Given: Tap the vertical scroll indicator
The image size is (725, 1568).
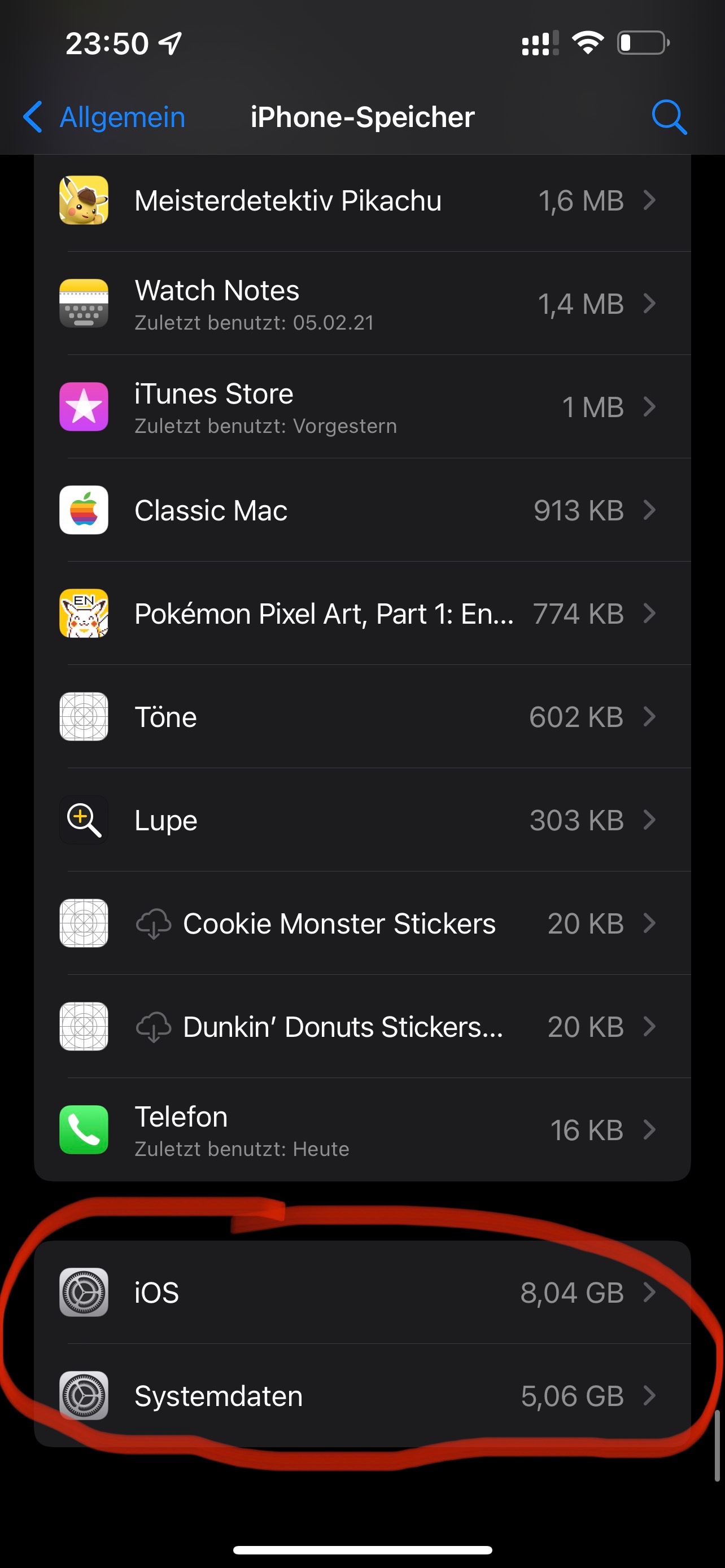Looking at the screenshot, I should [x=717, y=1445].
